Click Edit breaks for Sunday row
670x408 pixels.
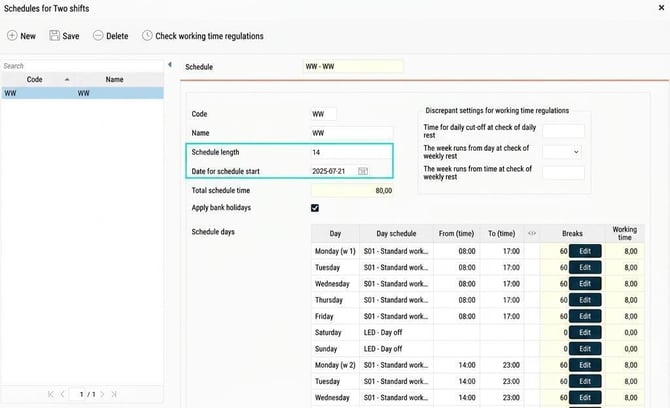click(585, 349)
